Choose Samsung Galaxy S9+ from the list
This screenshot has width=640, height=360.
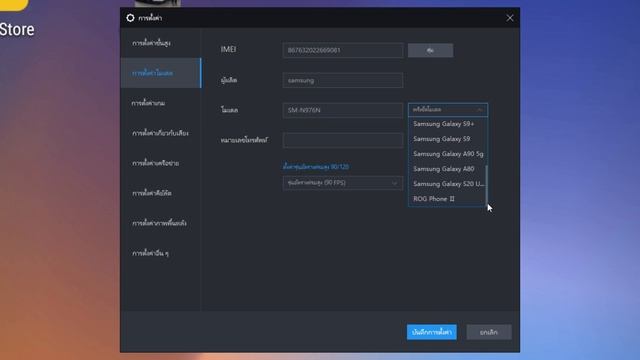[447, 124]
